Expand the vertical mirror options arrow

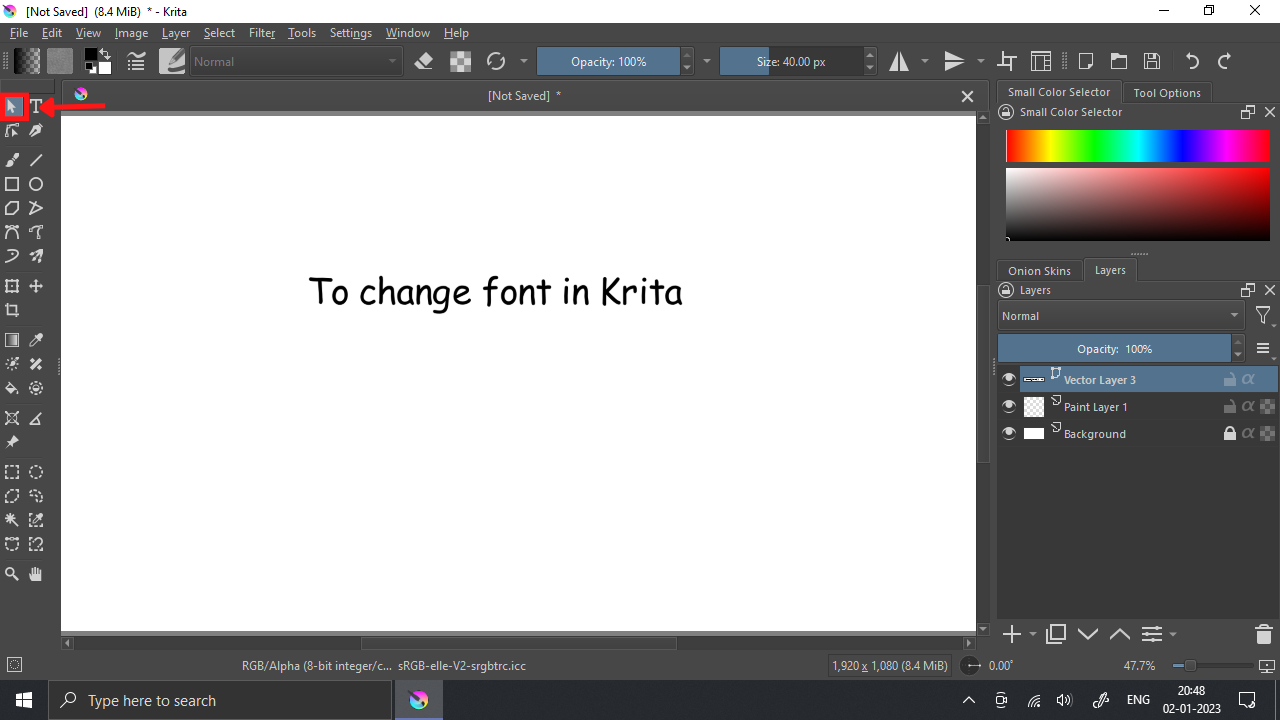(x=980, y=61)
